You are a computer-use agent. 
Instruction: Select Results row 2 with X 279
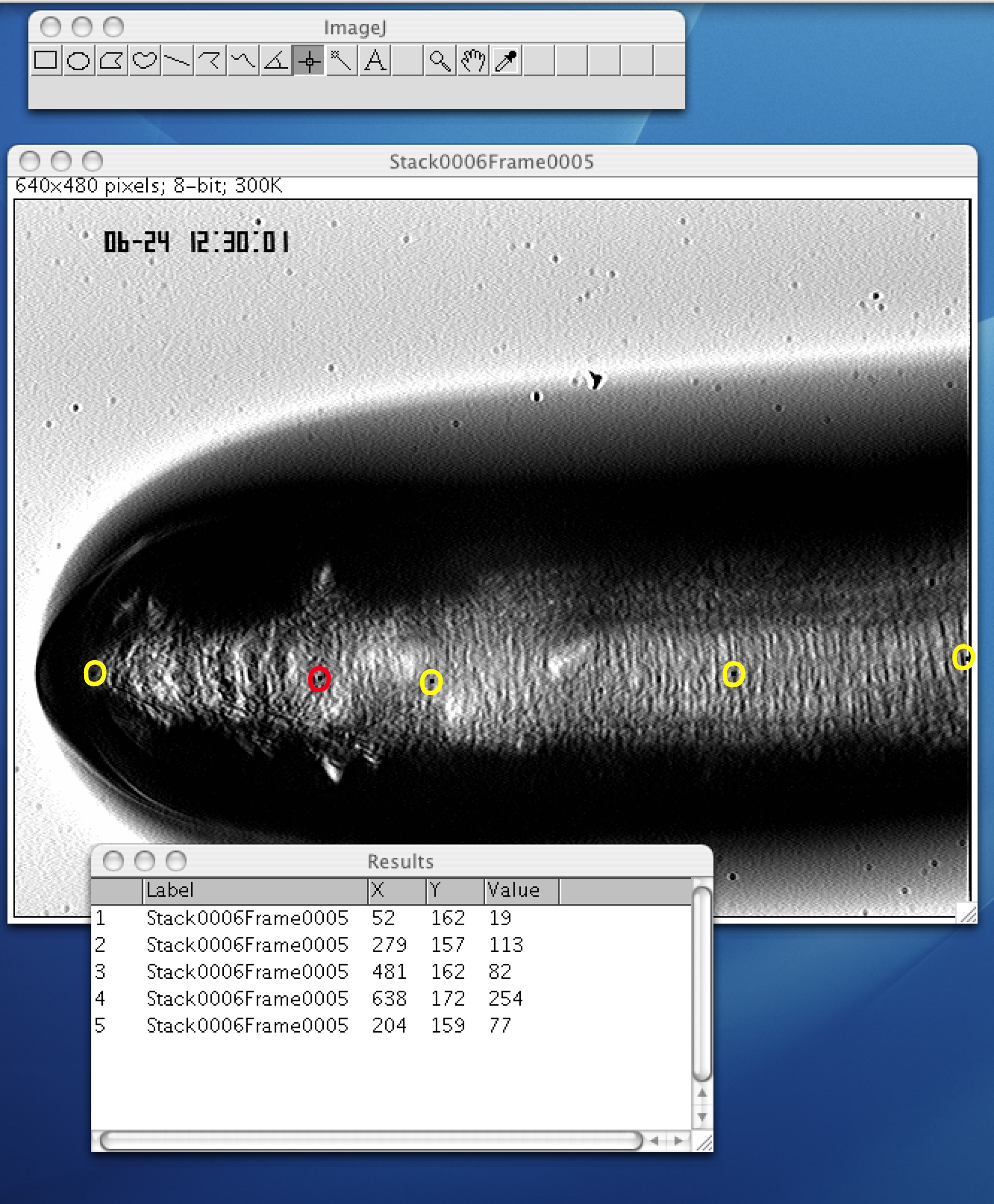[x=390, y=945]
